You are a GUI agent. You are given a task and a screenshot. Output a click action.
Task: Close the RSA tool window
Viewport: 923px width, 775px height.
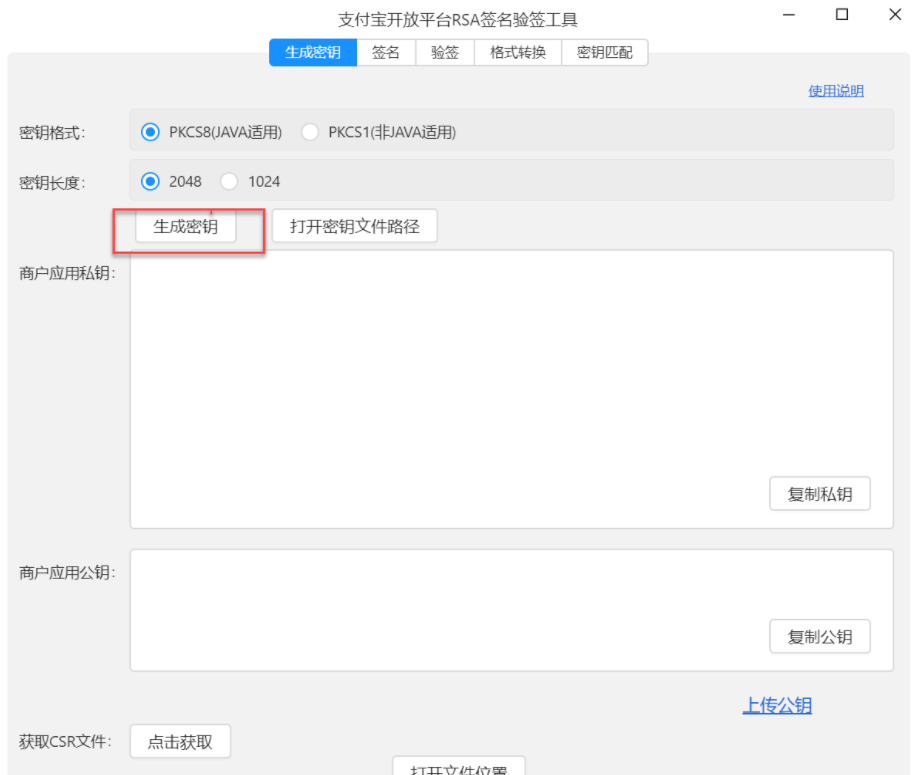coord(895,15)
